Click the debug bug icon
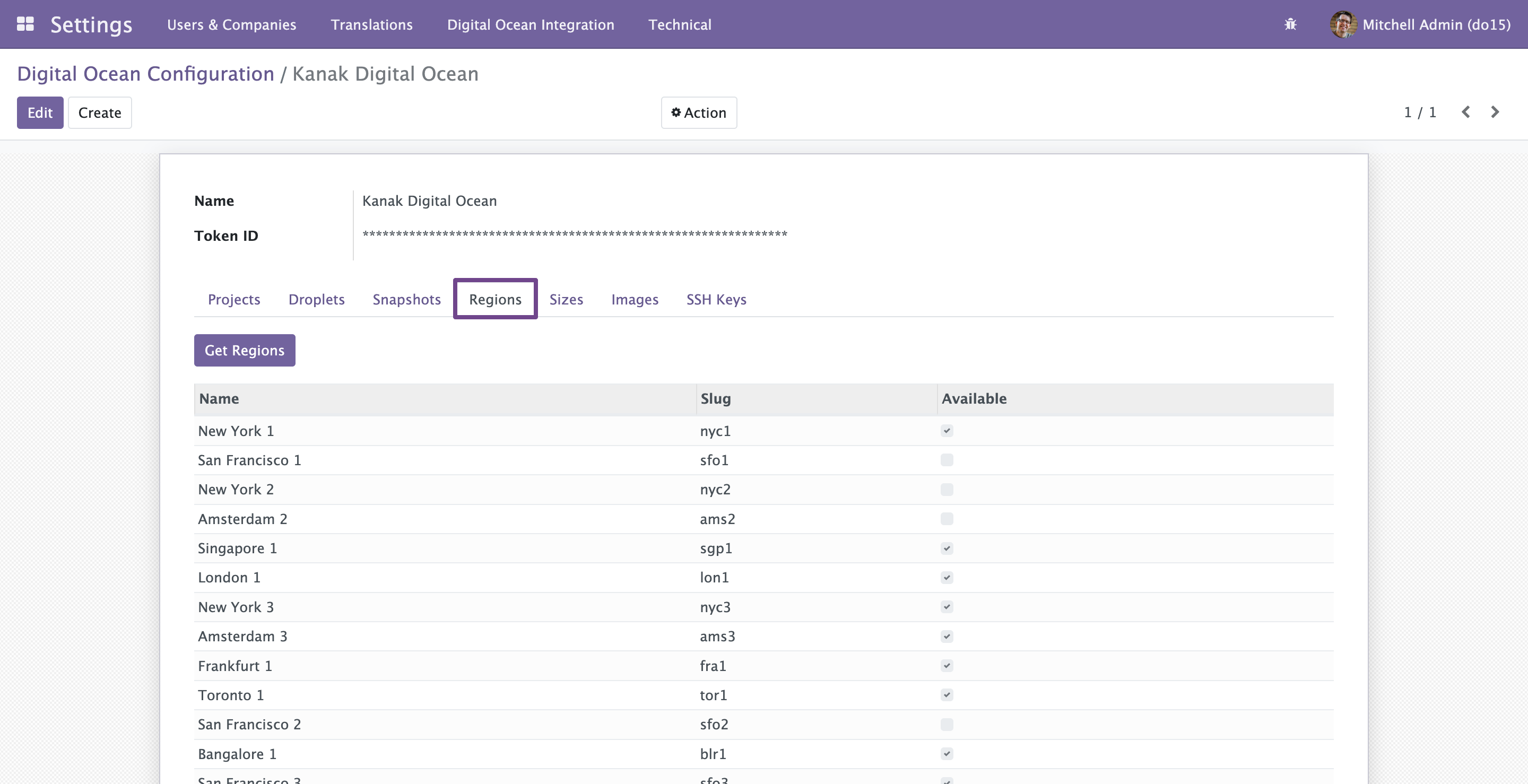The image size is (1528, 784). tap(1290, 24)
